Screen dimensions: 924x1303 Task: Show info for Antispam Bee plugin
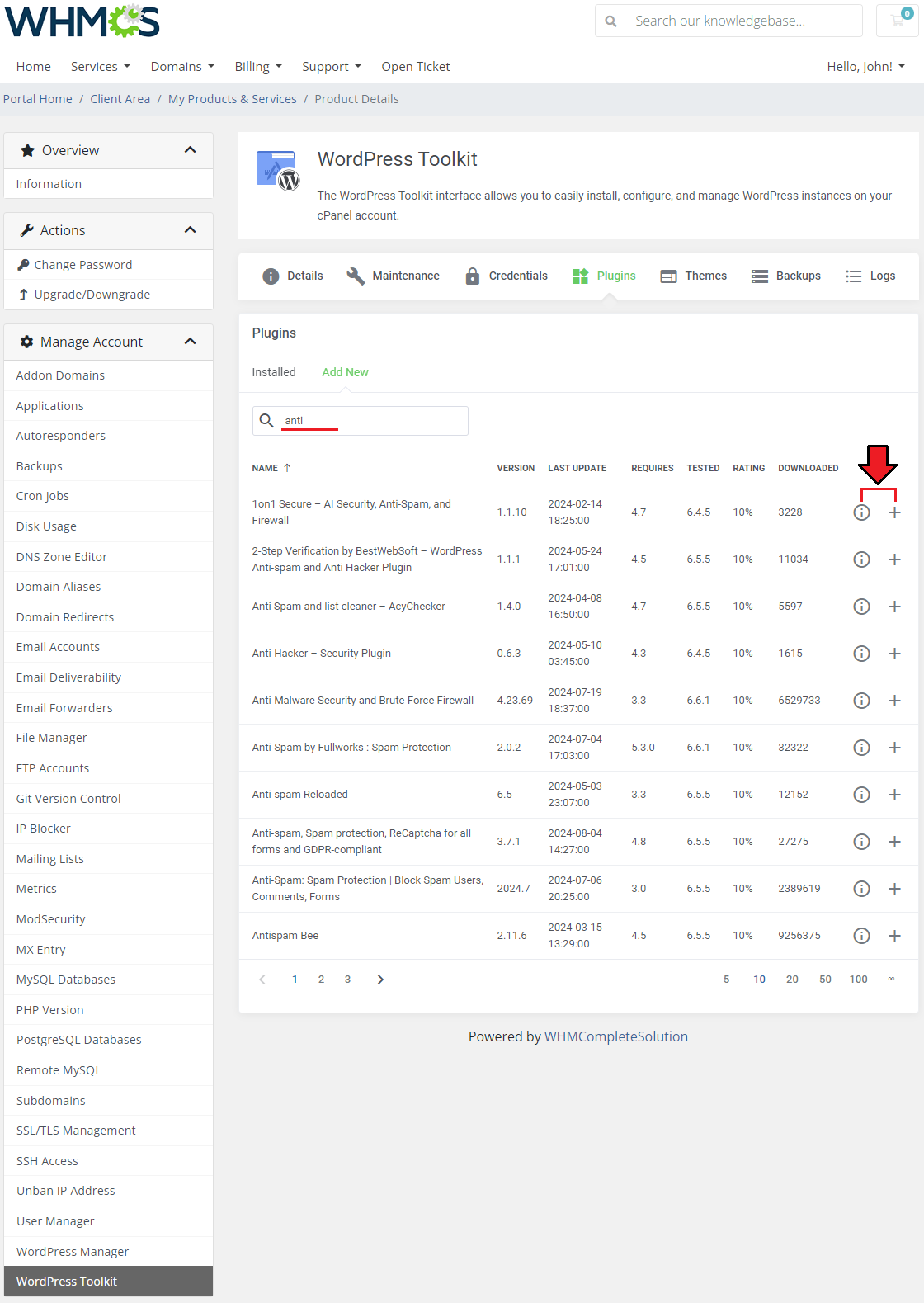pyautogui.click(x=861, y=936)
